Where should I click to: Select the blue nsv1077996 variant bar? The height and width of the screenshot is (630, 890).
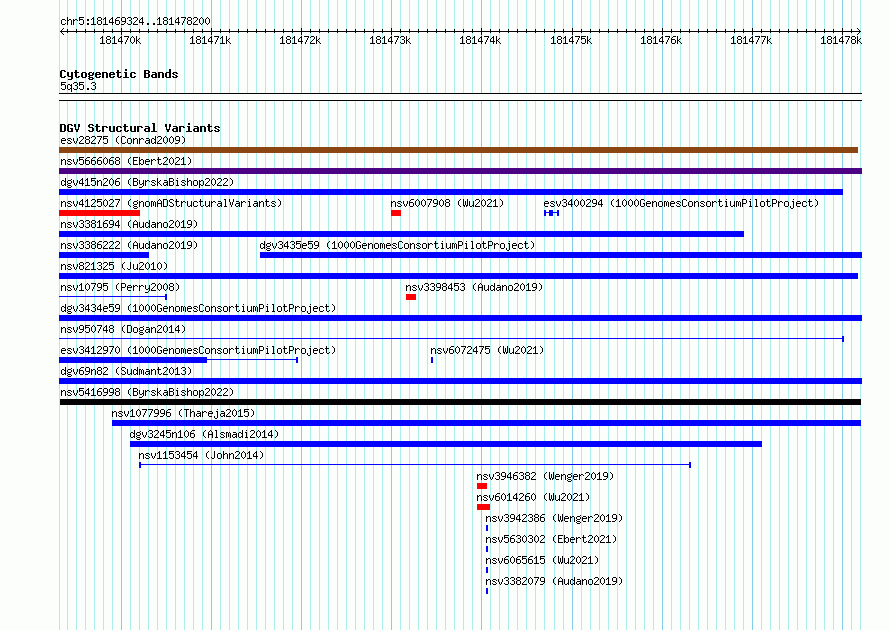tap(486, 423)
